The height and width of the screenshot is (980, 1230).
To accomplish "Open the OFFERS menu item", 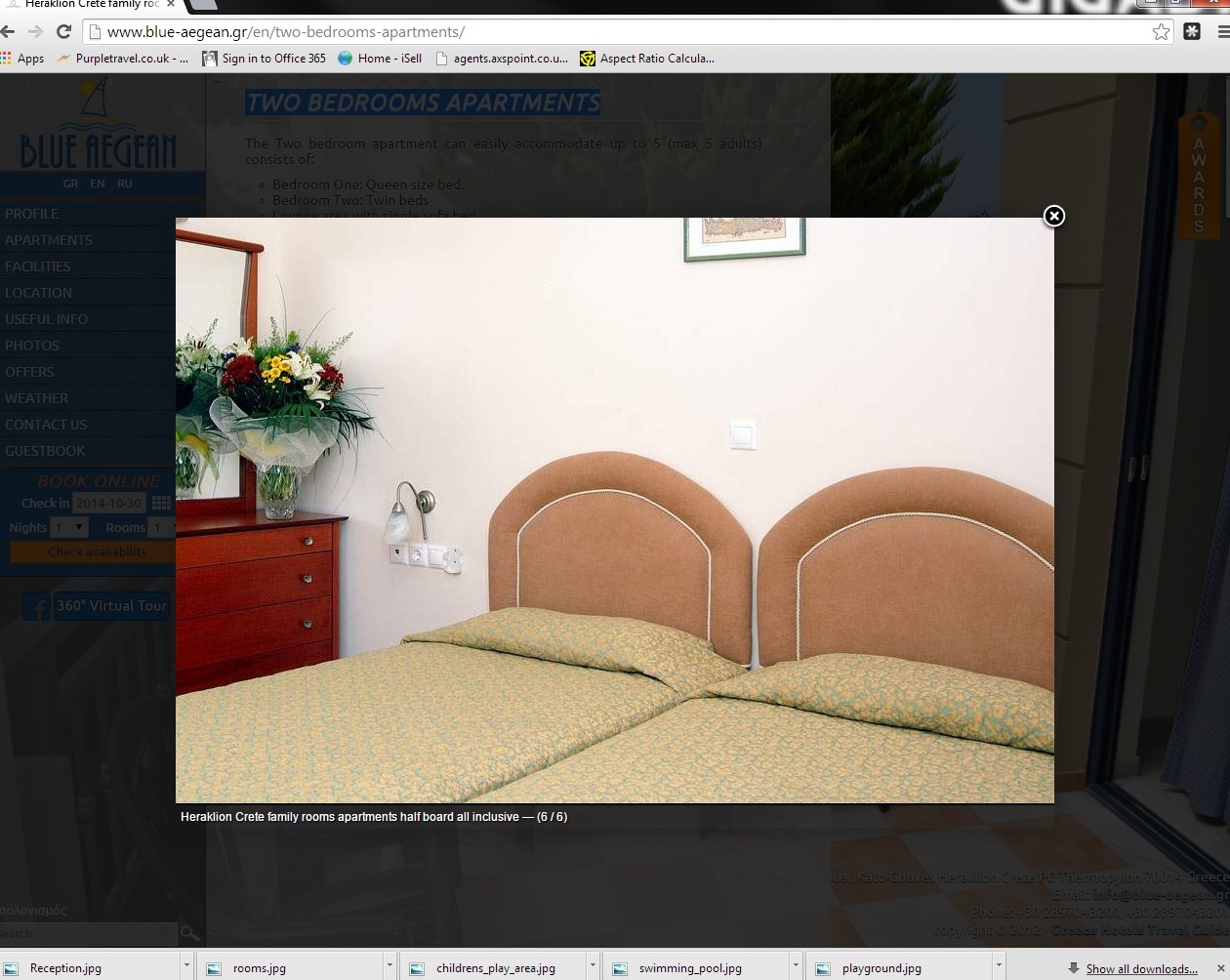I will (30, 372).
